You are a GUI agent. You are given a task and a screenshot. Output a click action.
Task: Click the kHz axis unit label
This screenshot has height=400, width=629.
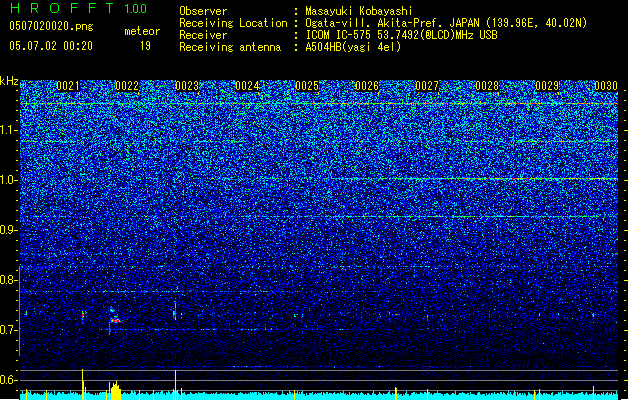click(x=9, y=81)
